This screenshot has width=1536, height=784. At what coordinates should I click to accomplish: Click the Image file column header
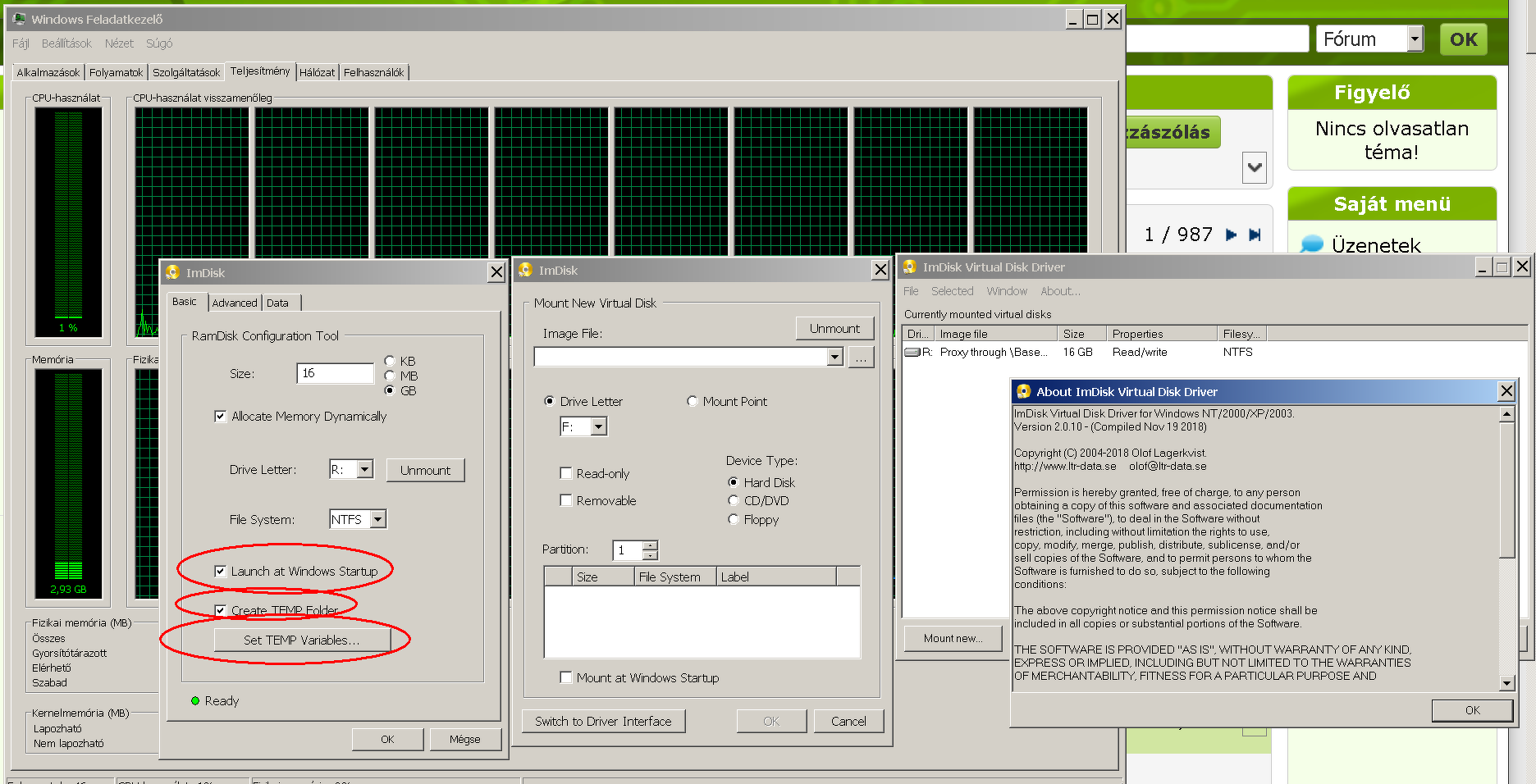point(995,334)
